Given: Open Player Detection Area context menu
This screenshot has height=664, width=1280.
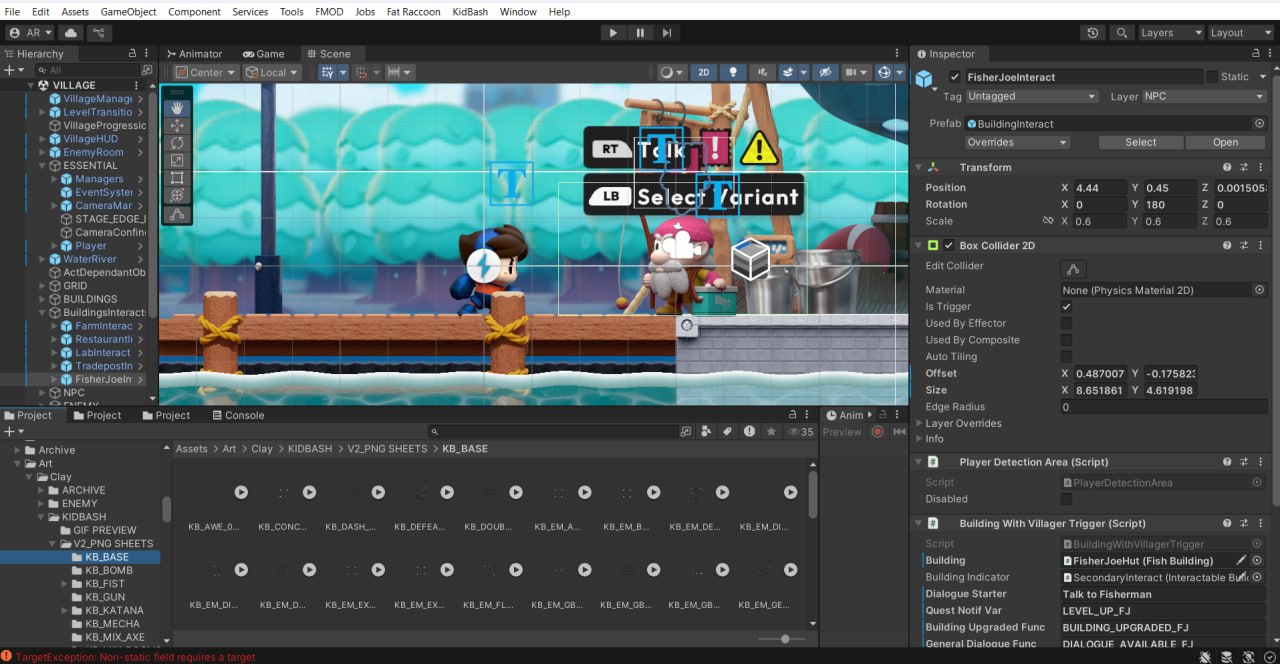Looking at the screenshot, I should tap(1261, 462).
